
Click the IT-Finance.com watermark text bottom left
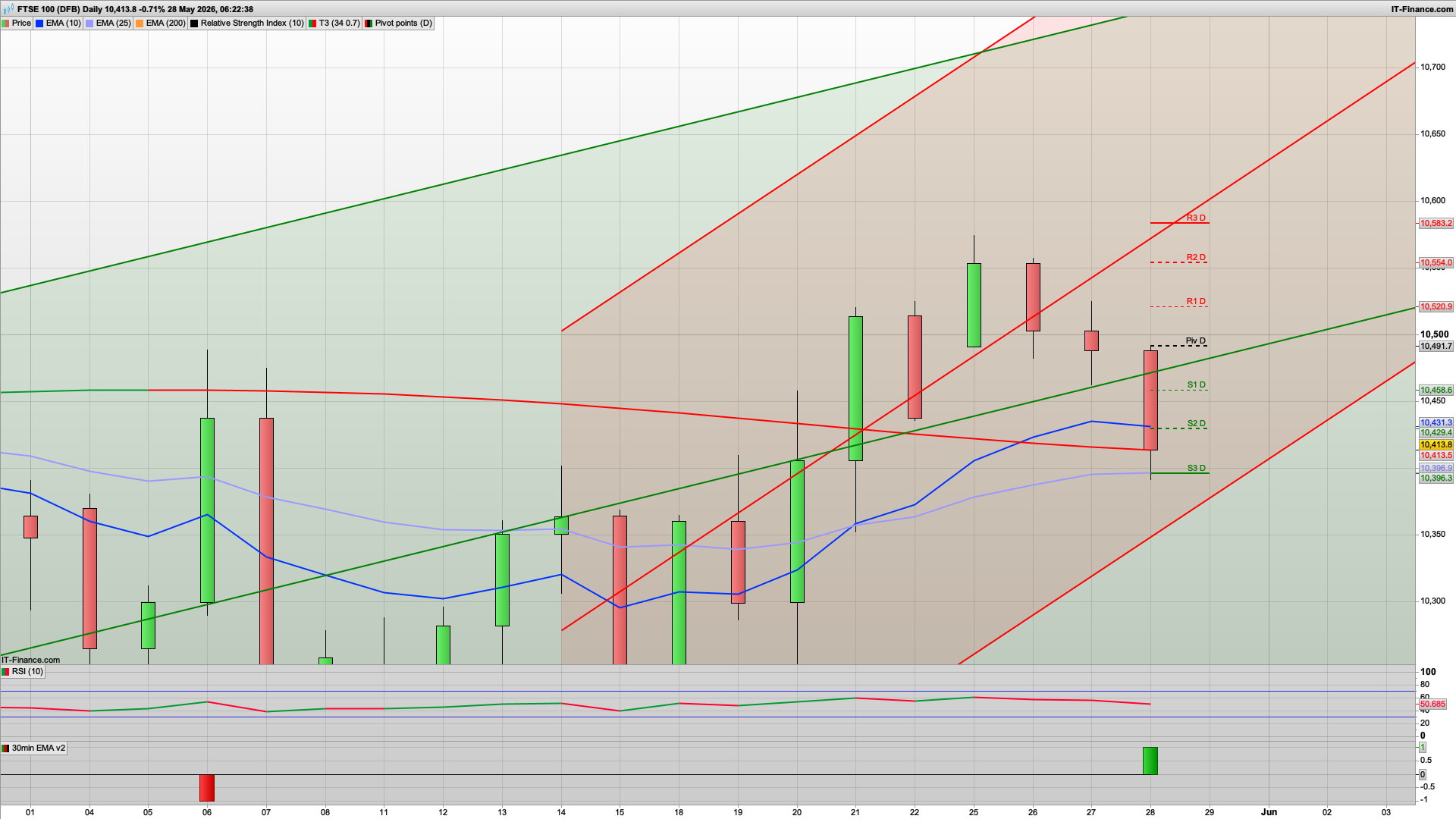coord(31,661)
